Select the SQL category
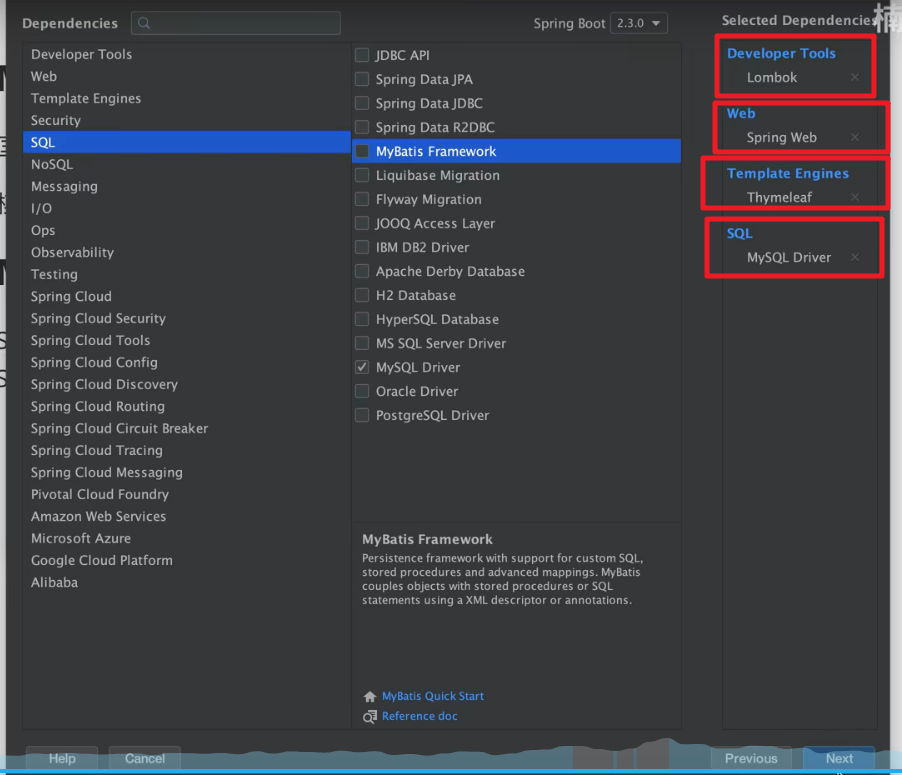The image size is (902, 775). point(186,142)
